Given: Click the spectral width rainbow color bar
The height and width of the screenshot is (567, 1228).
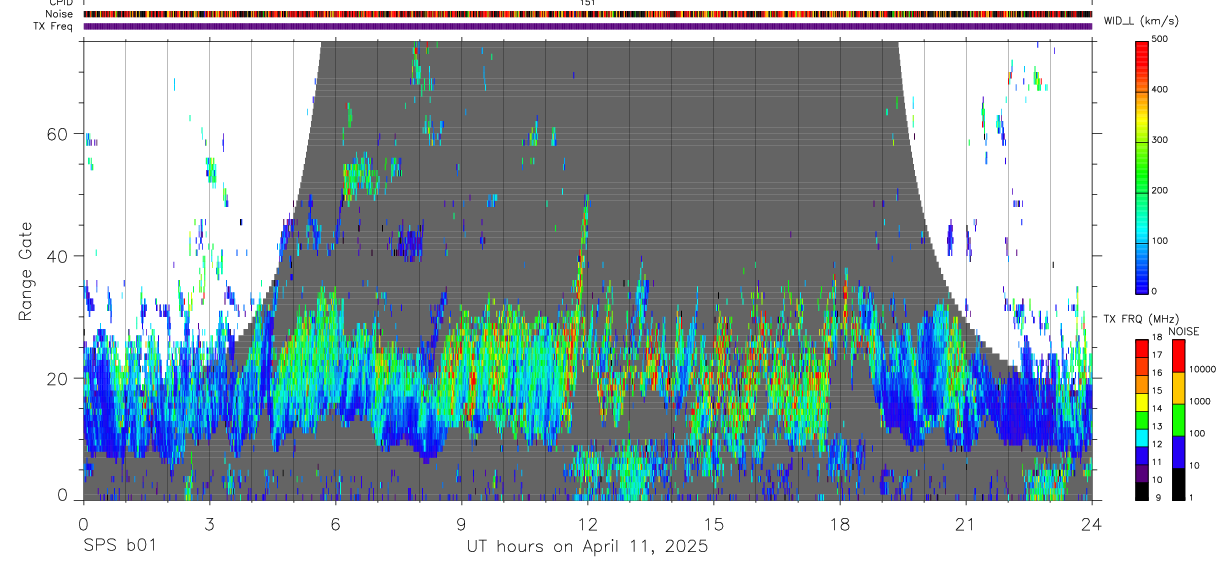Looking at the screenshot, I should tap(1142, 166).
